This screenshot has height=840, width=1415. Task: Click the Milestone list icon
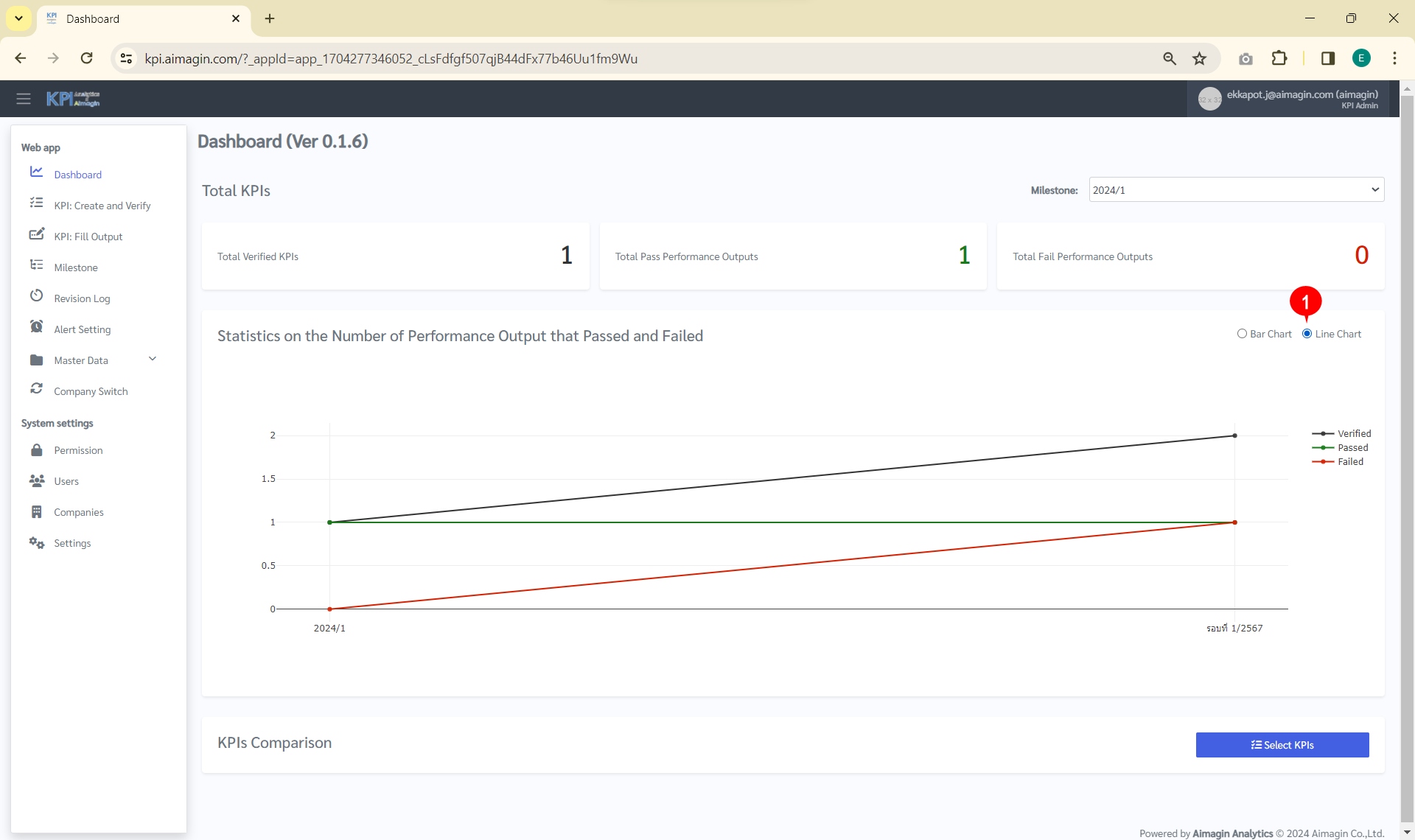[36, 265]
